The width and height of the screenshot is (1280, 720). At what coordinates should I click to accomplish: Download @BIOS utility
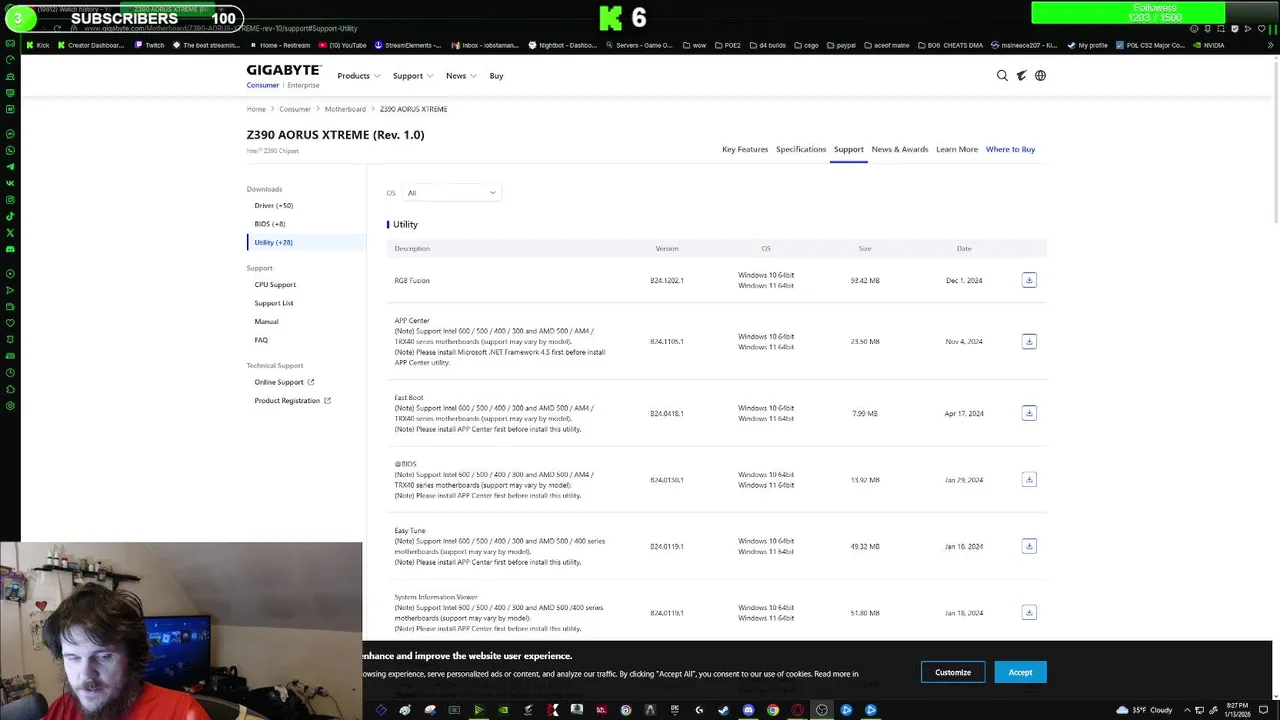click(1029, 479)
